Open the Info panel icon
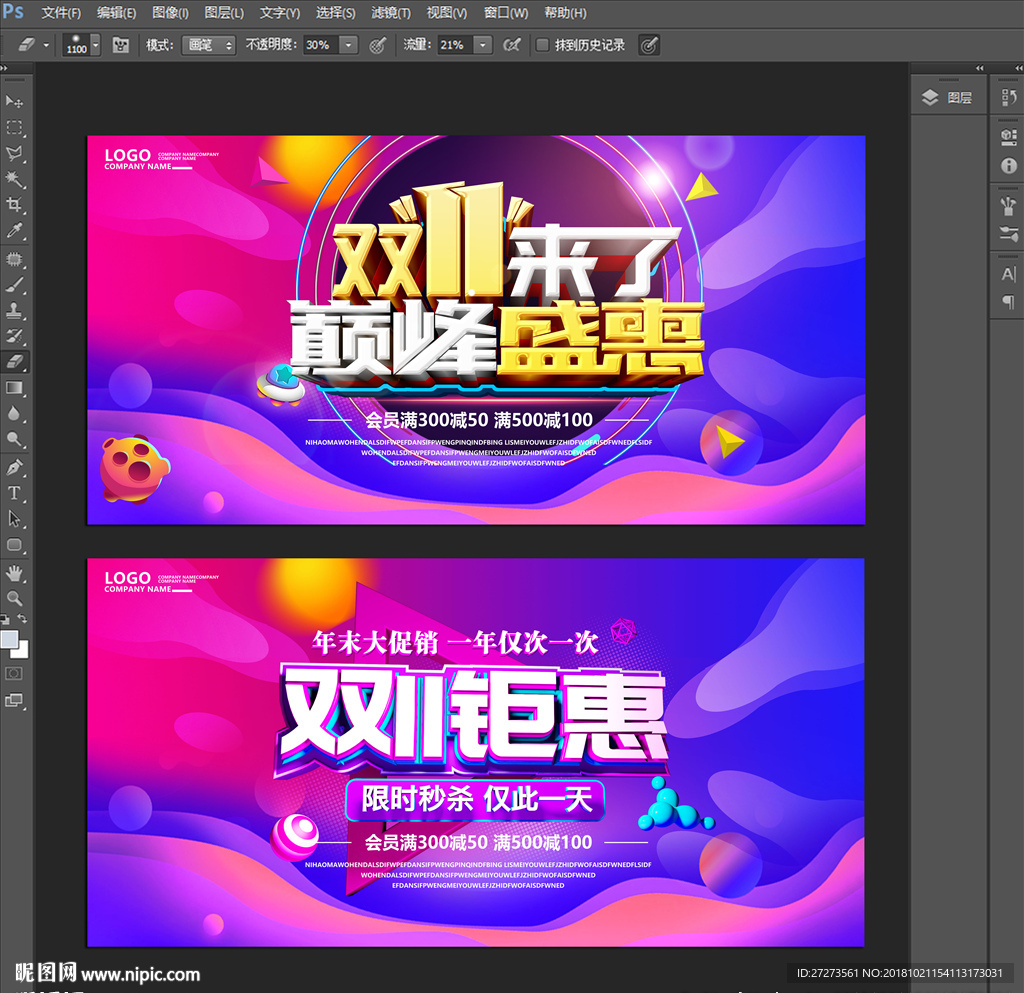 click(x=1007, y=165)
